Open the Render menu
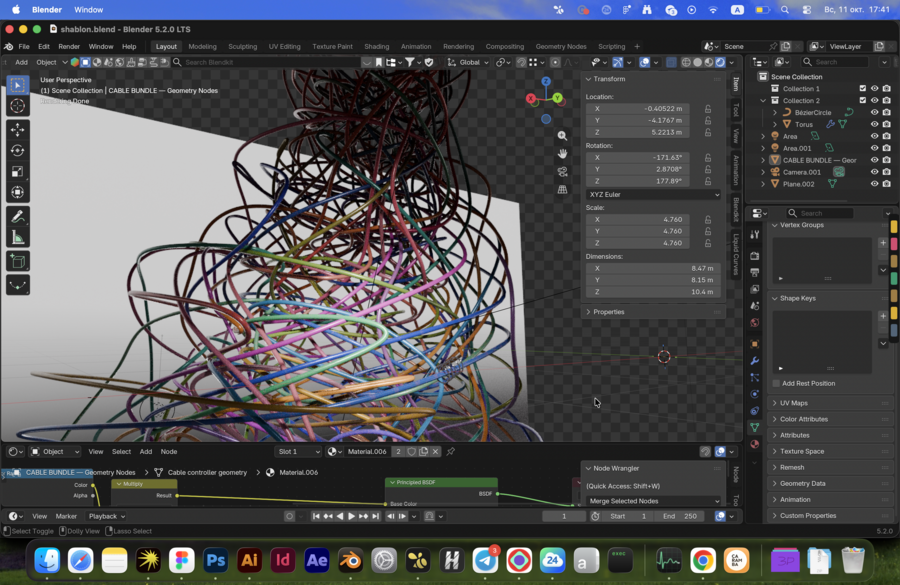This screenshot has width=900, height=585. [69, 47]
